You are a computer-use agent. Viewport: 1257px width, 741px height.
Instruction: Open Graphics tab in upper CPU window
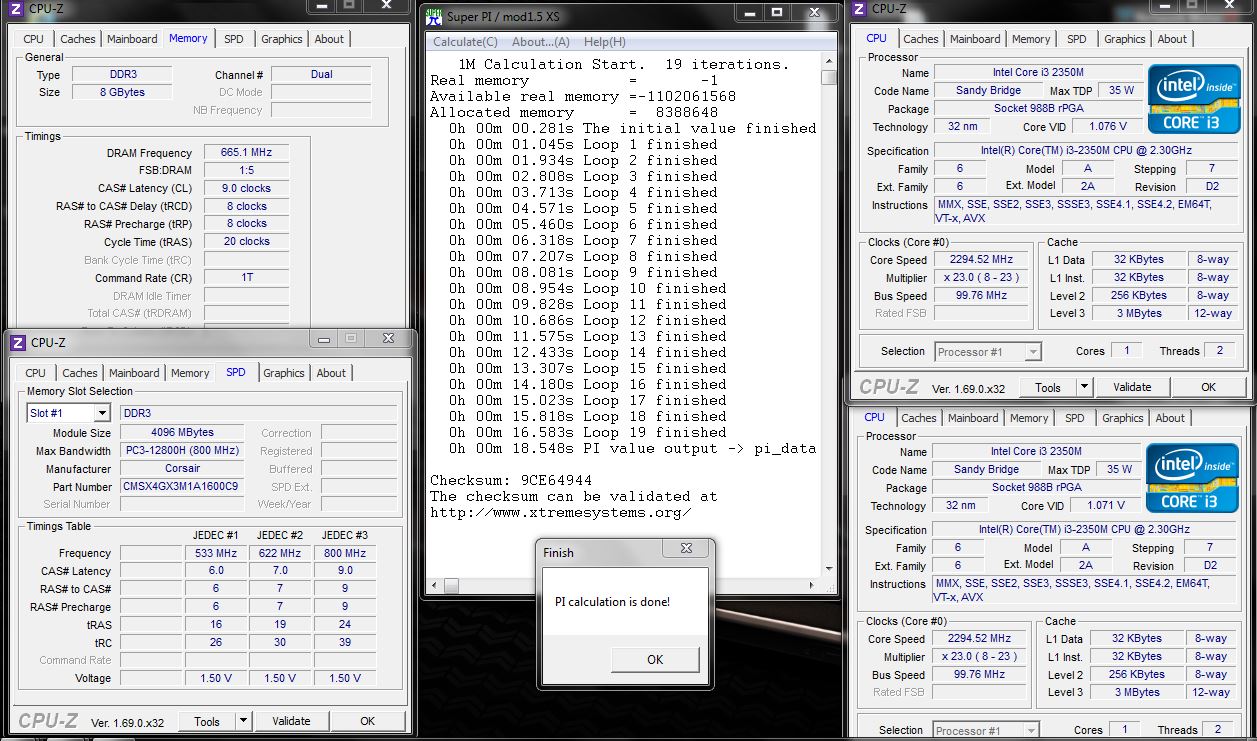pos(1125,39)
